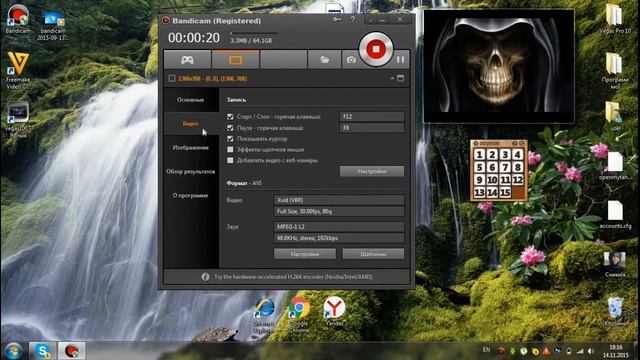Image resolution: width=640 pixels, height=360 pixels.
Task: Toggle Пауза hotkey checkbox
Action: [230, 128]
